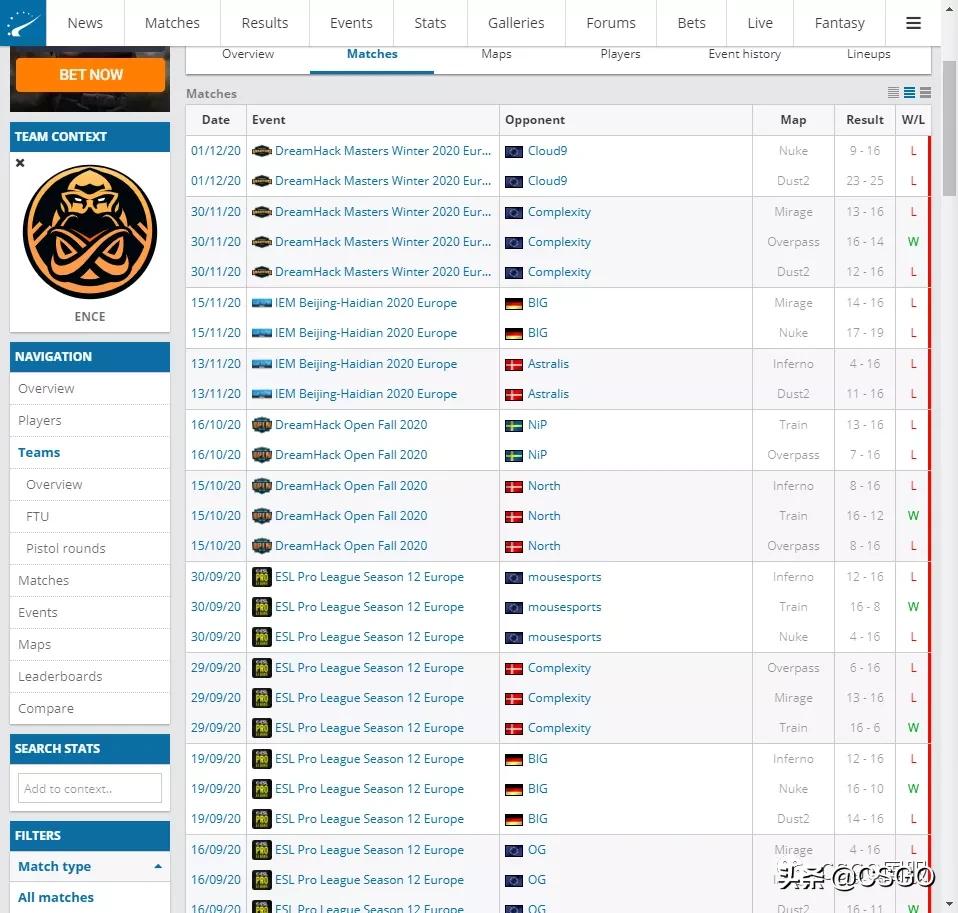Collapse the Match type filter section
This screenshot has width=958, height=913.
coord(157,866)
